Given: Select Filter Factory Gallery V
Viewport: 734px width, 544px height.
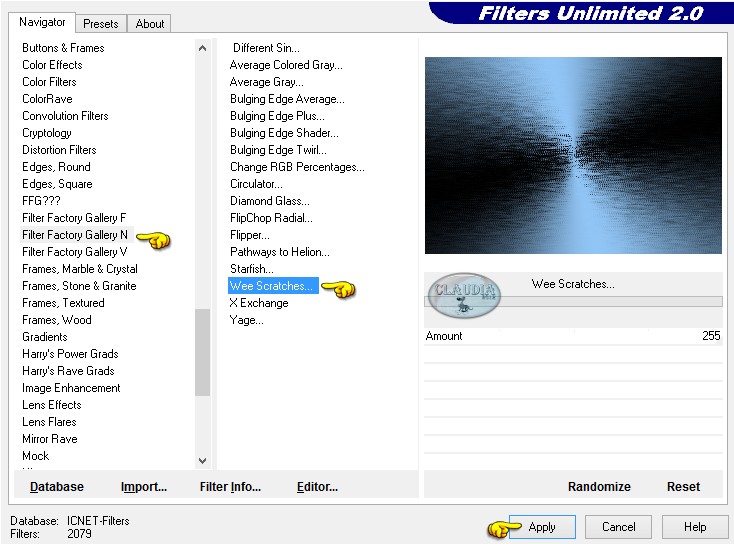Looking at the screenshot, I should pyautogui.click(x=74, y=252).
